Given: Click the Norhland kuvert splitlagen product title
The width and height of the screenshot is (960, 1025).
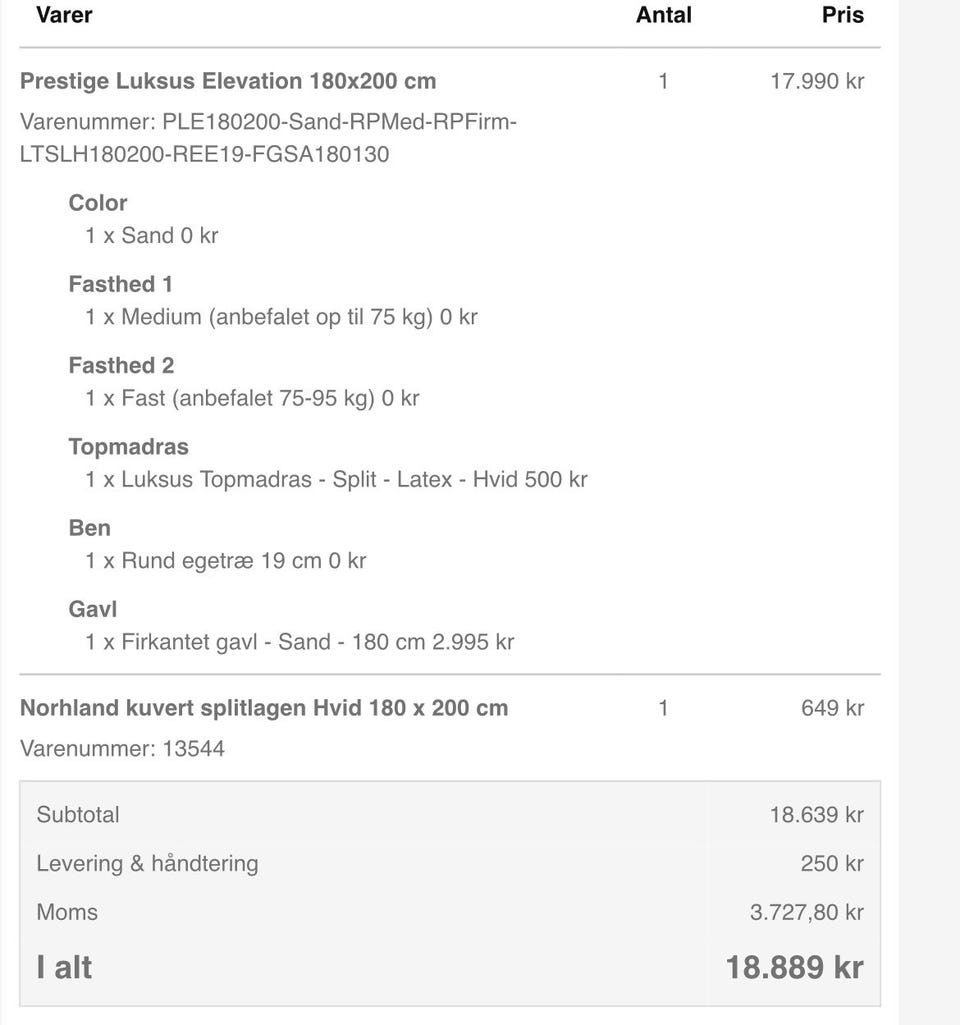Looking at the screenshot, I should click(x=264, y=708).
